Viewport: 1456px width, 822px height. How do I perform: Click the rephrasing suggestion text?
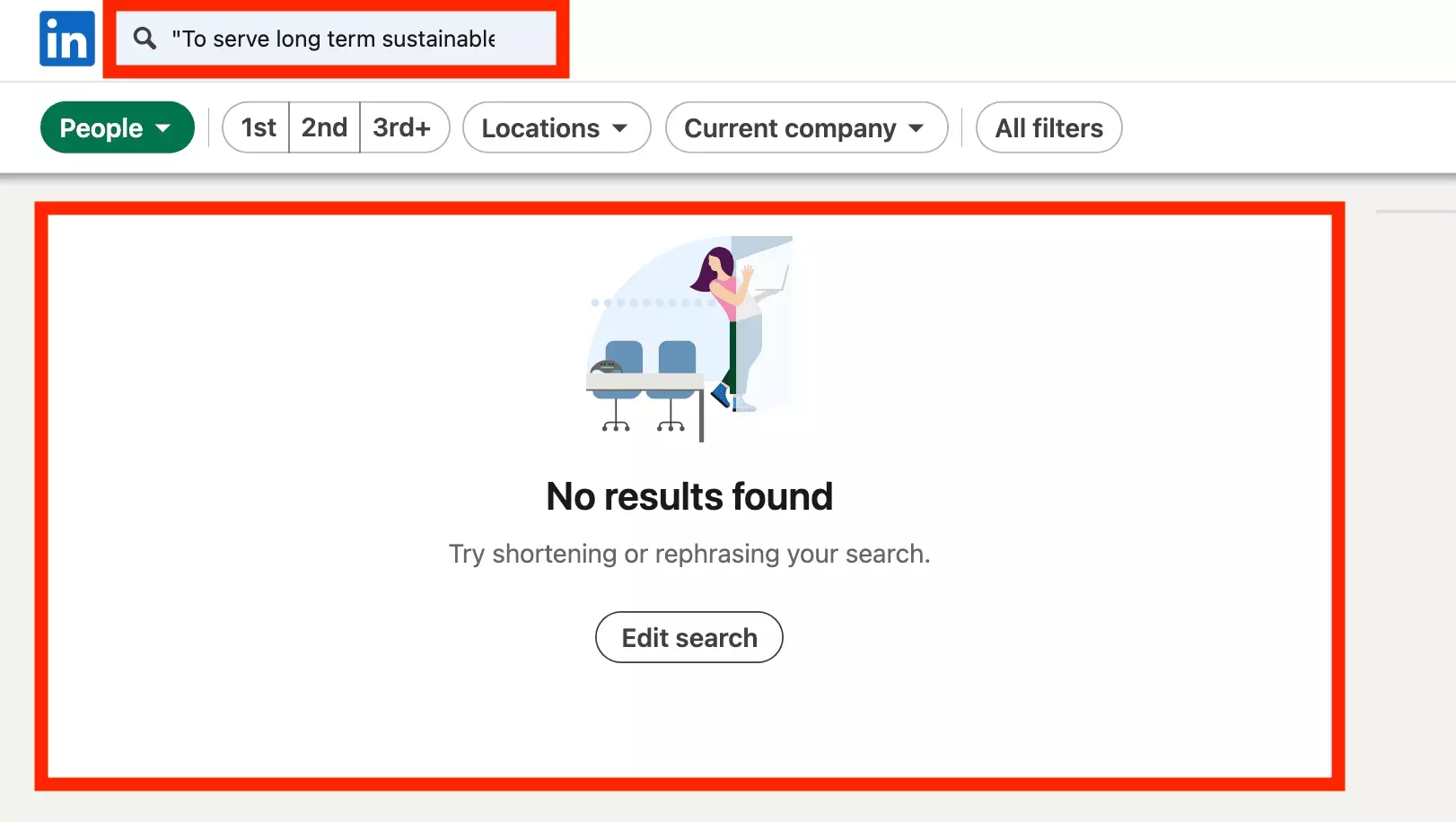[689, 554]
